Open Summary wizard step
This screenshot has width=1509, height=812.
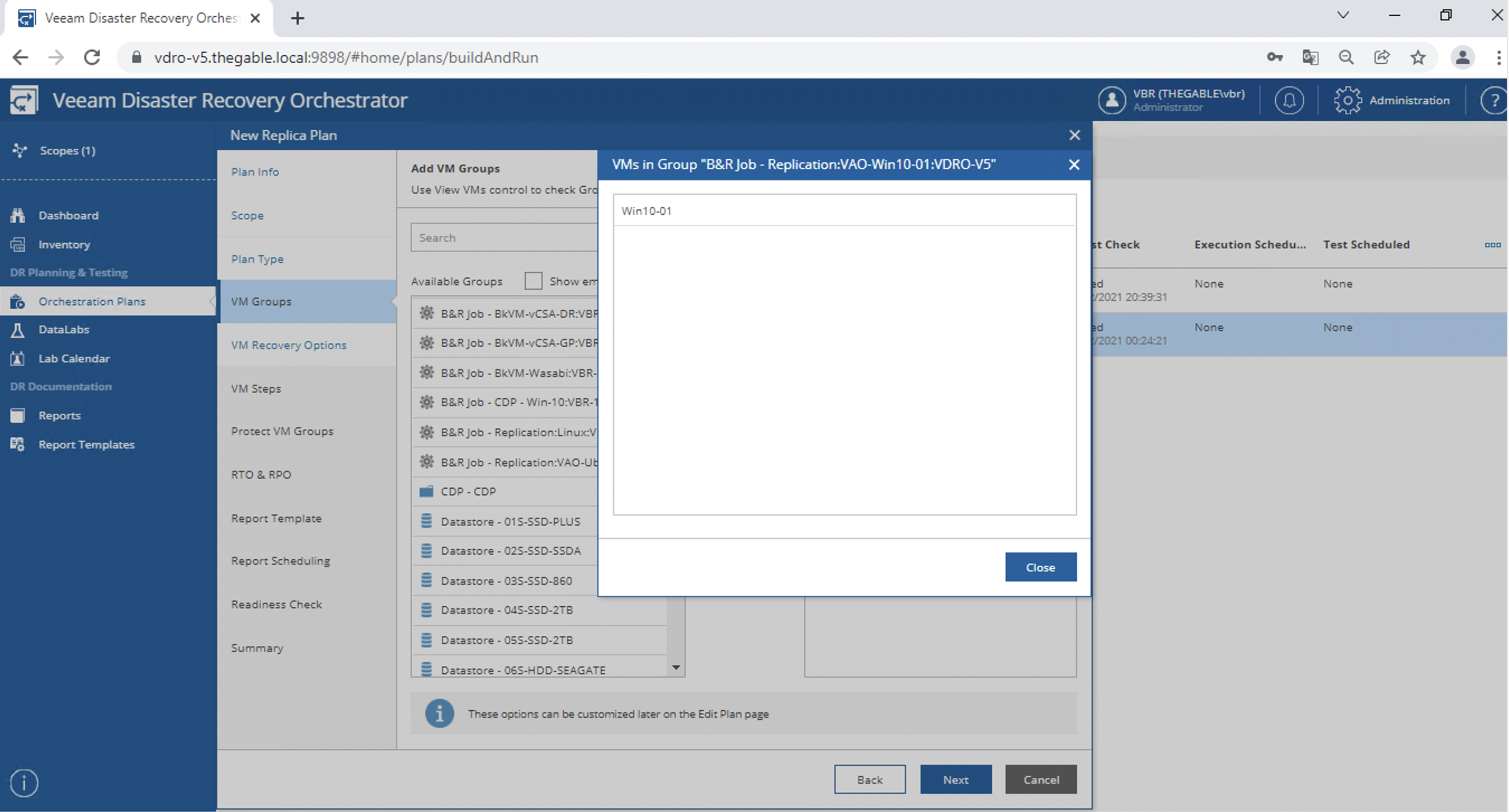(x=257, y=648)
